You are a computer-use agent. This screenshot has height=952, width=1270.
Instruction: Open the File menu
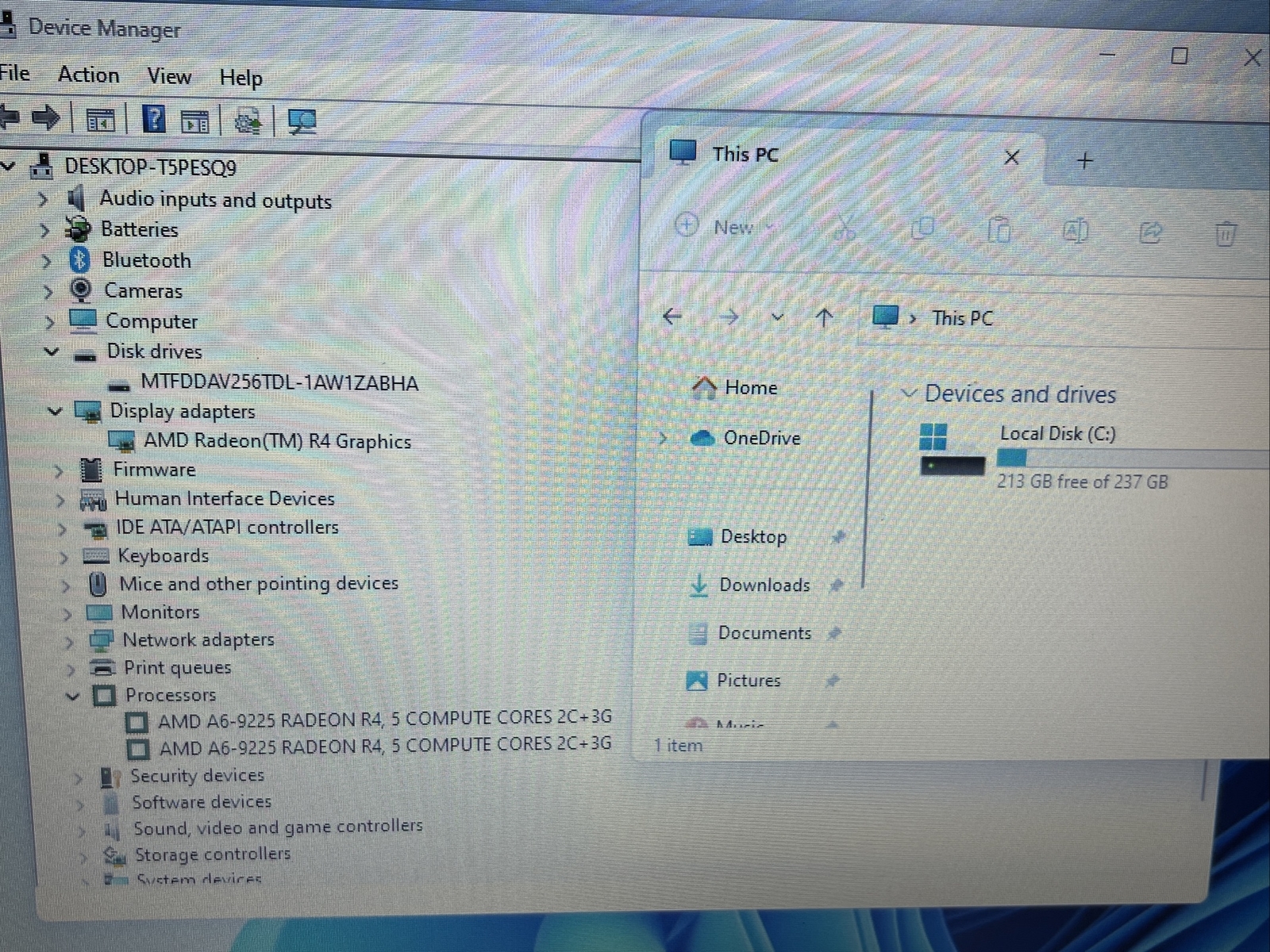(x=14, y=73)
